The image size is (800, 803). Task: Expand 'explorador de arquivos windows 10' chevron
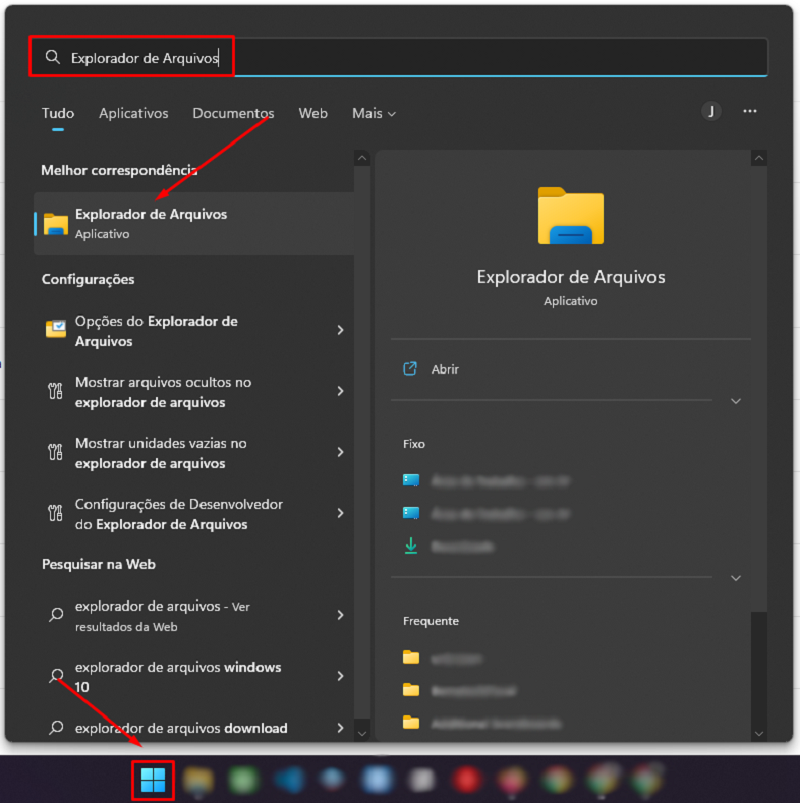(341, 676)
